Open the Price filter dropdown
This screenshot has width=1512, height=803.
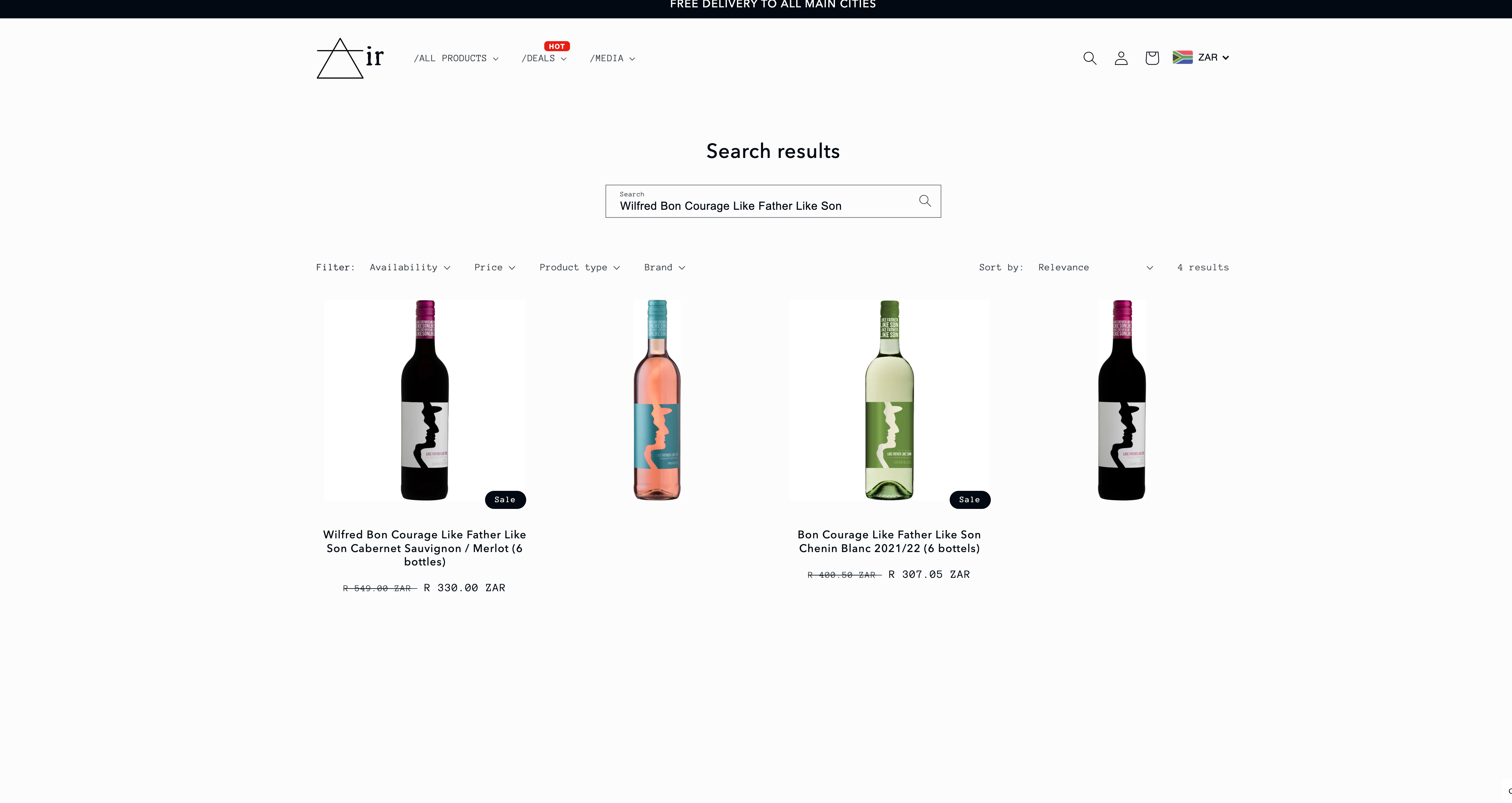(494, 267)
